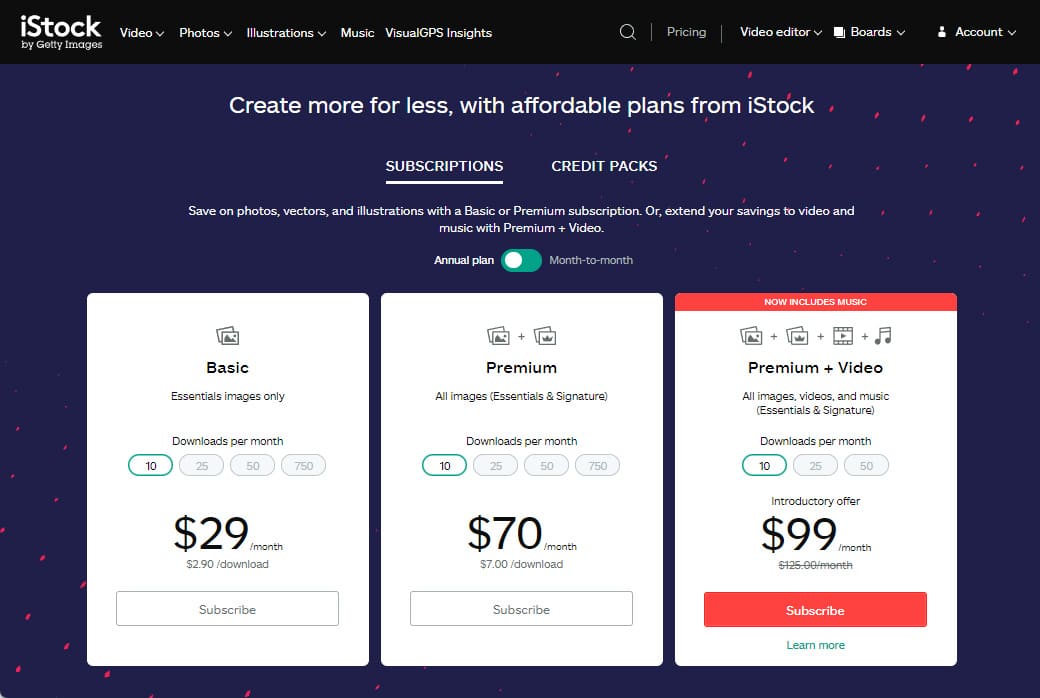Click the music note icon on Premium + Video
The image size is (1040, 698).
(881, 337)
